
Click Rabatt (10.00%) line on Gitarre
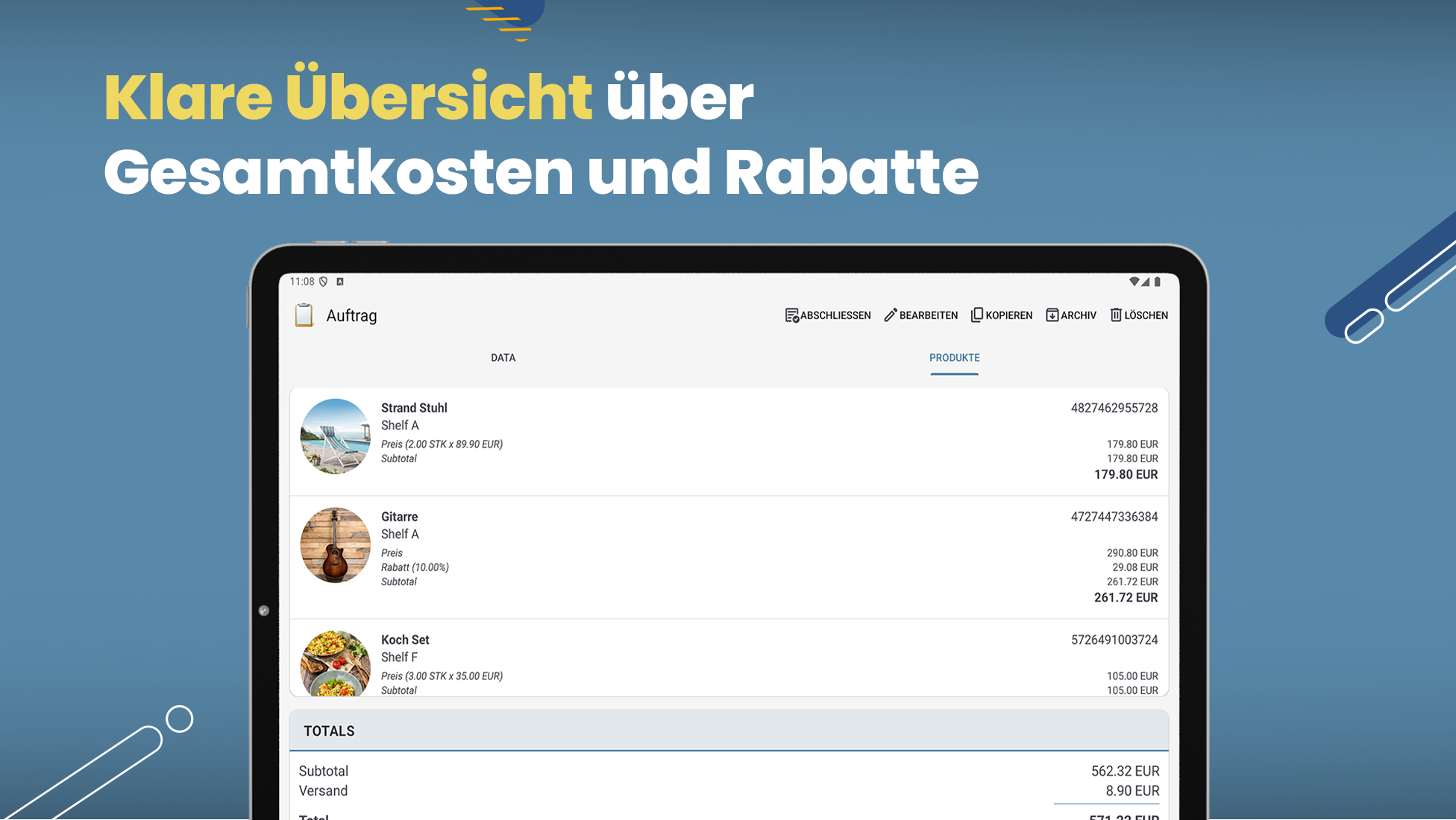click(415, 567)
